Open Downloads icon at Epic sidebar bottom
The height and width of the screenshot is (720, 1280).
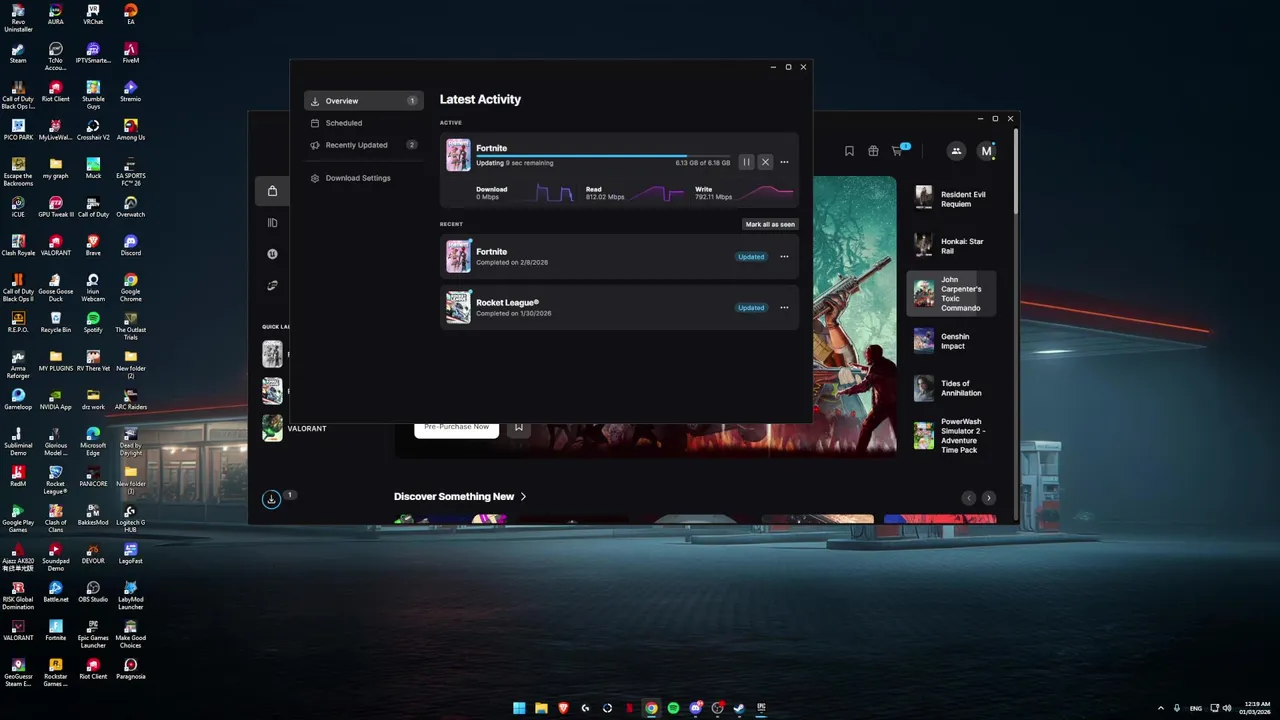point(271,499)
